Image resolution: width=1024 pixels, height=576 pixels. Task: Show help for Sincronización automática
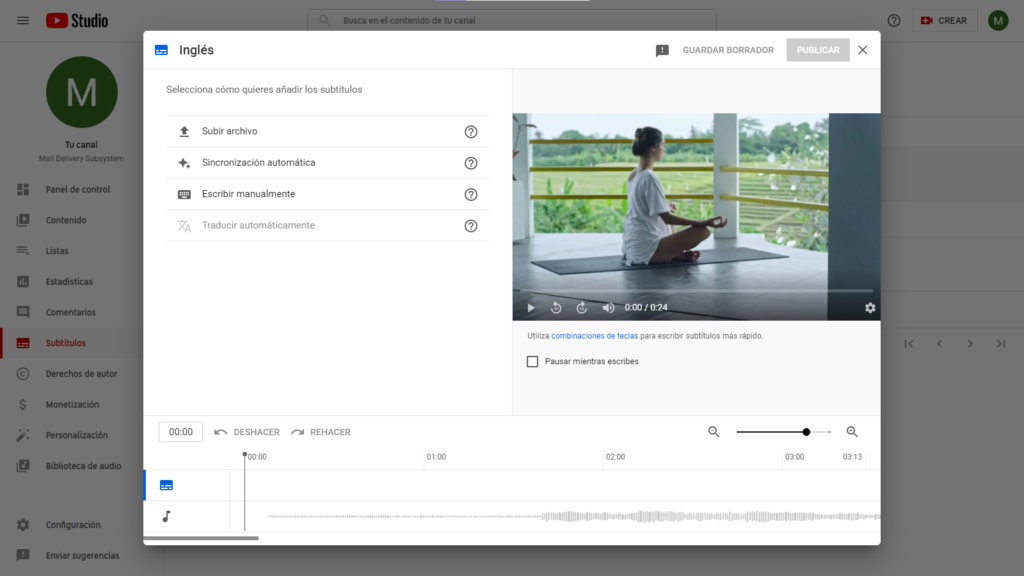pos(471,163)
